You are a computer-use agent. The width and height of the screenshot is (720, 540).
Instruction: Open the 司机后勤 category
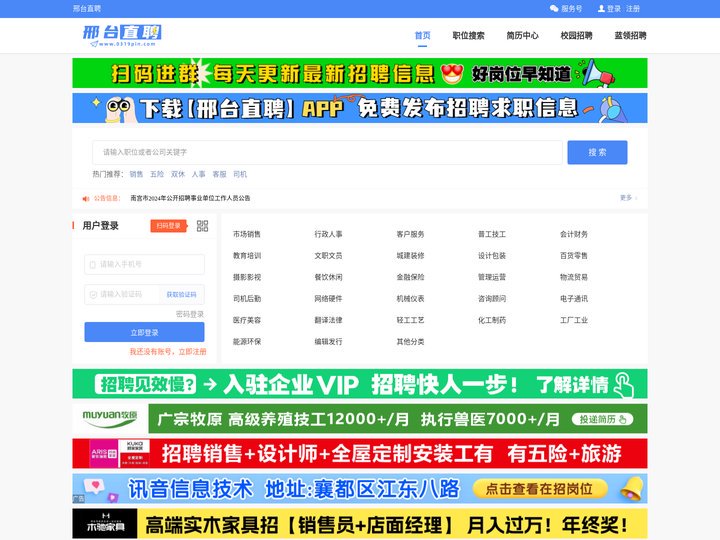tap(247, 299)
